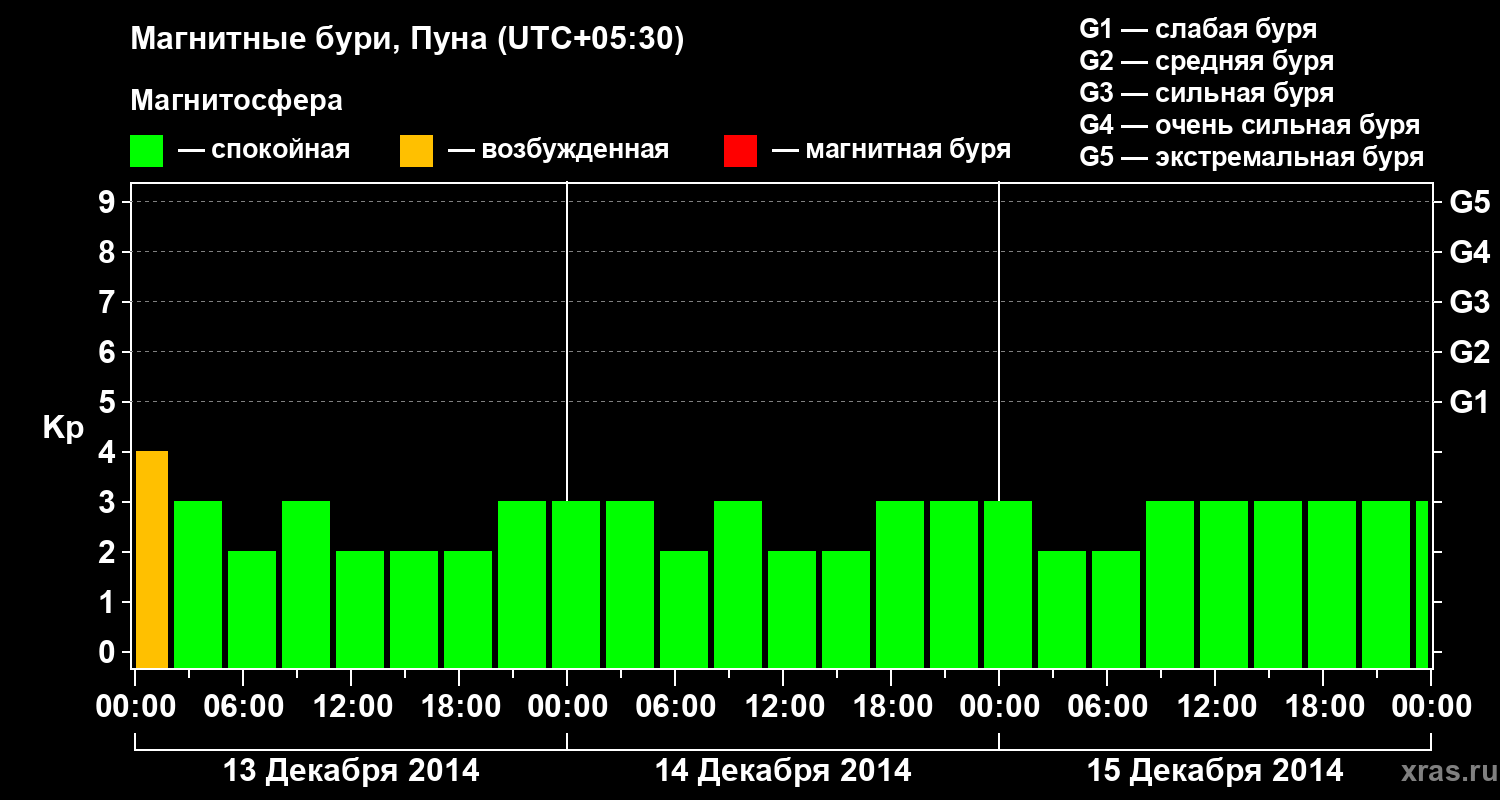This screenshot has height=800, width=1500.
Task: Click the 06:00 time label above 15 Декабря
Action: pos(1107,706)
